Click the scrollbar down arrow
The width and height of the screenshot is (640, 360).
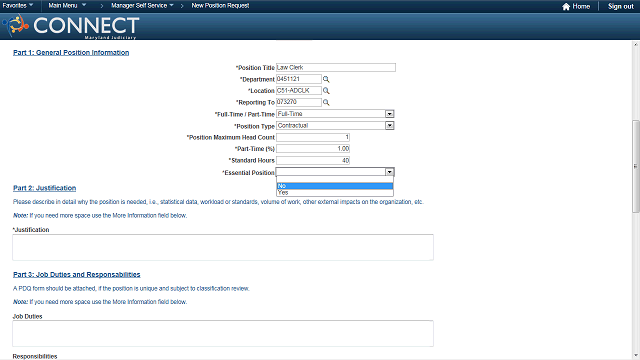click(x=636, y=356)
